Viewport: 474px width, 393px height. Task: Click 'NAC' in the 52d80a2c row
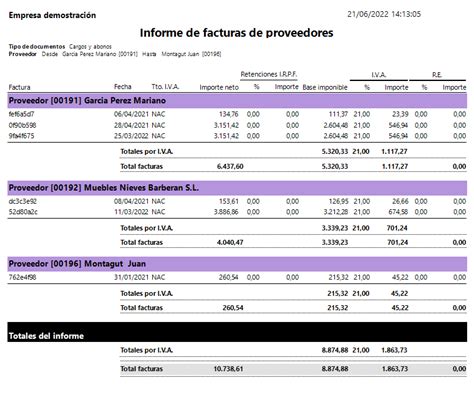point(158,212)
